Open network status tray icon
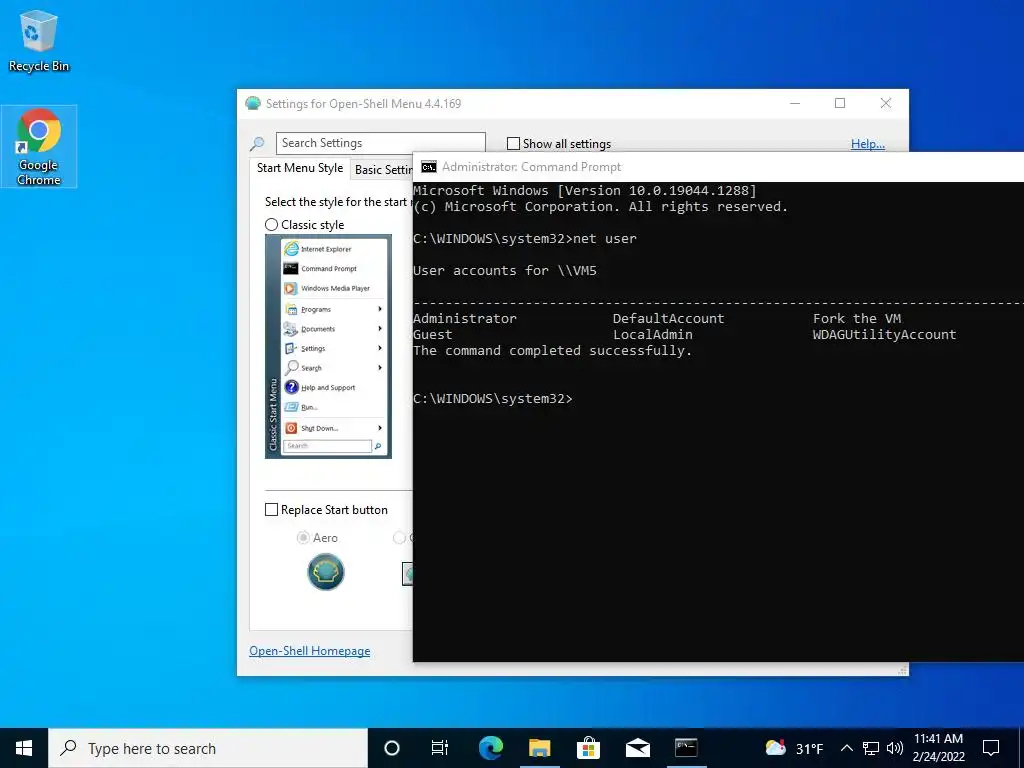Viewport: 1024px width, 768px height. (x=871, y=748)
